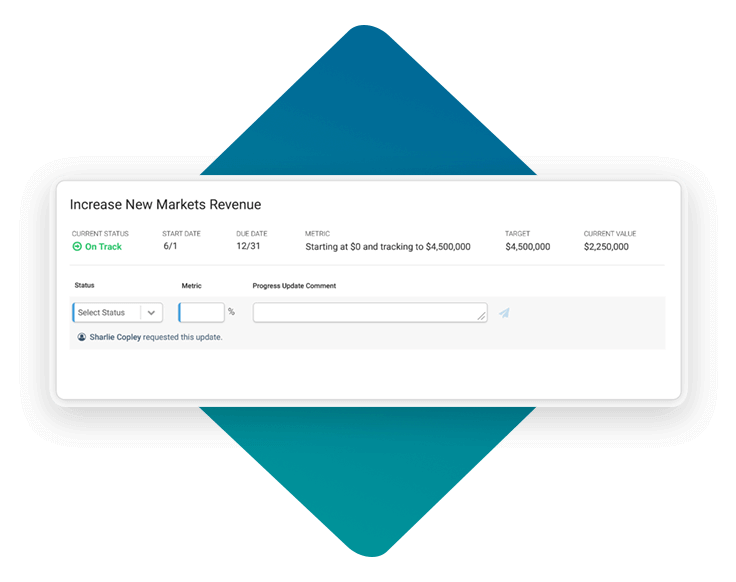Click the comment box resize handle
This screenshot has width=736, height=582.
pos(482,317)
